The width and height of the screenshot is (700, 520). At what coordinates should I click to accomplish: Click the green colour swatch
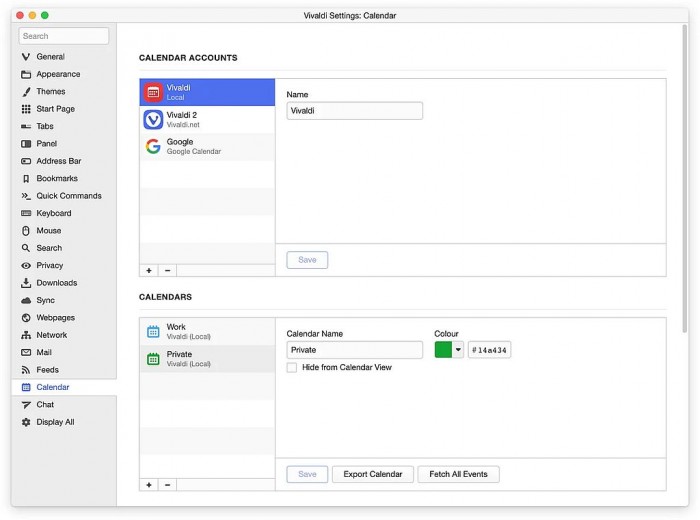443,350
